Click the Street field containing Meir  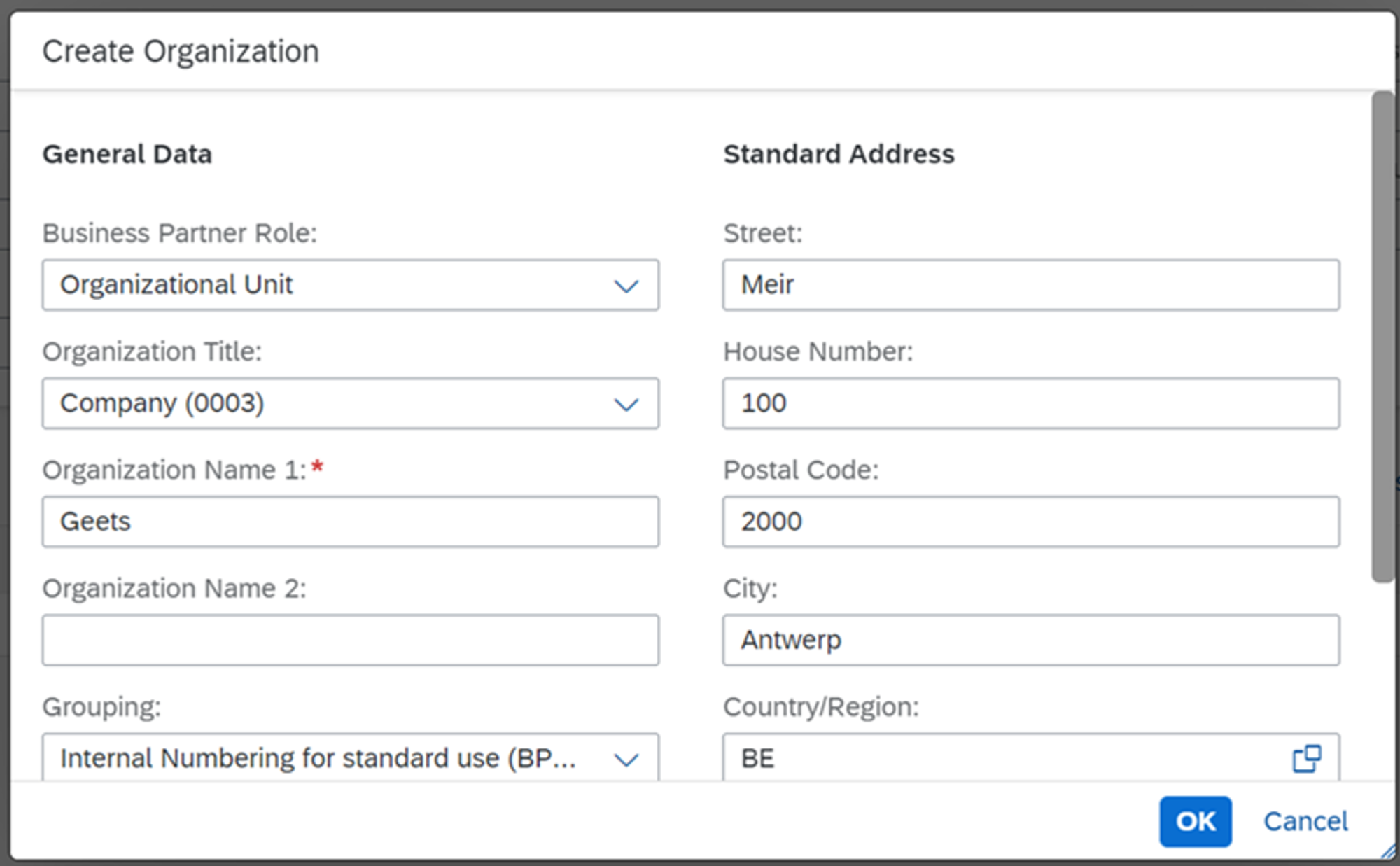pyautogui.click(x=1030, y=285)
